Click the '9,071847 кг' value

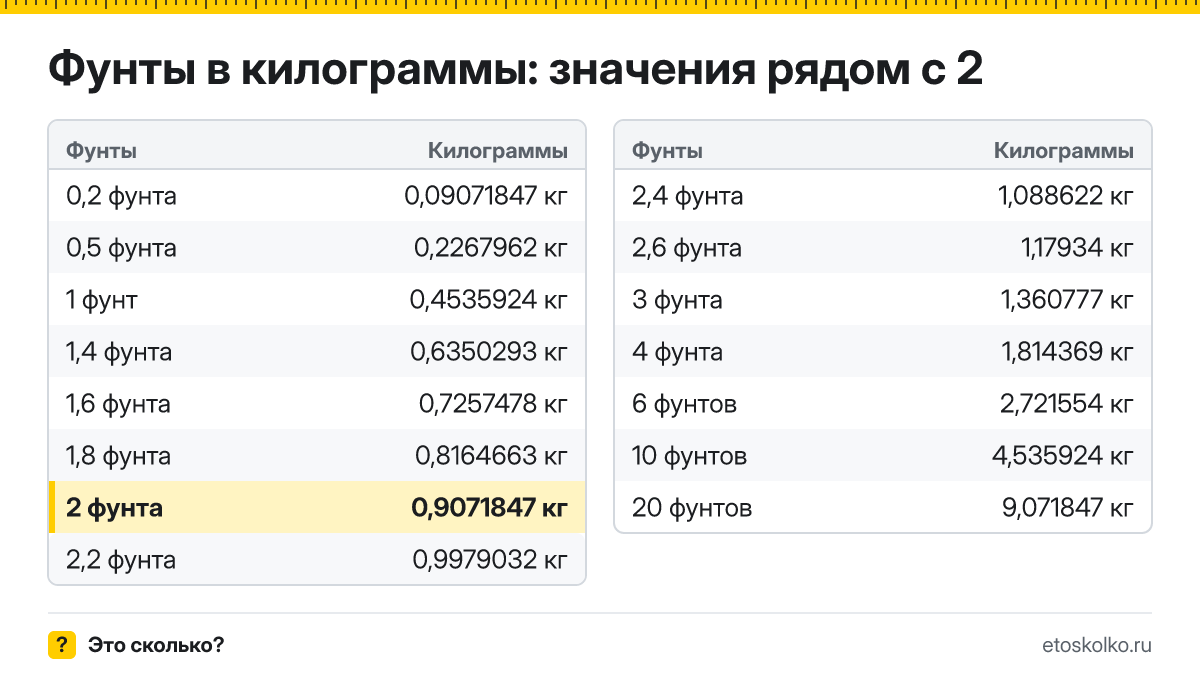(1068, 508)
